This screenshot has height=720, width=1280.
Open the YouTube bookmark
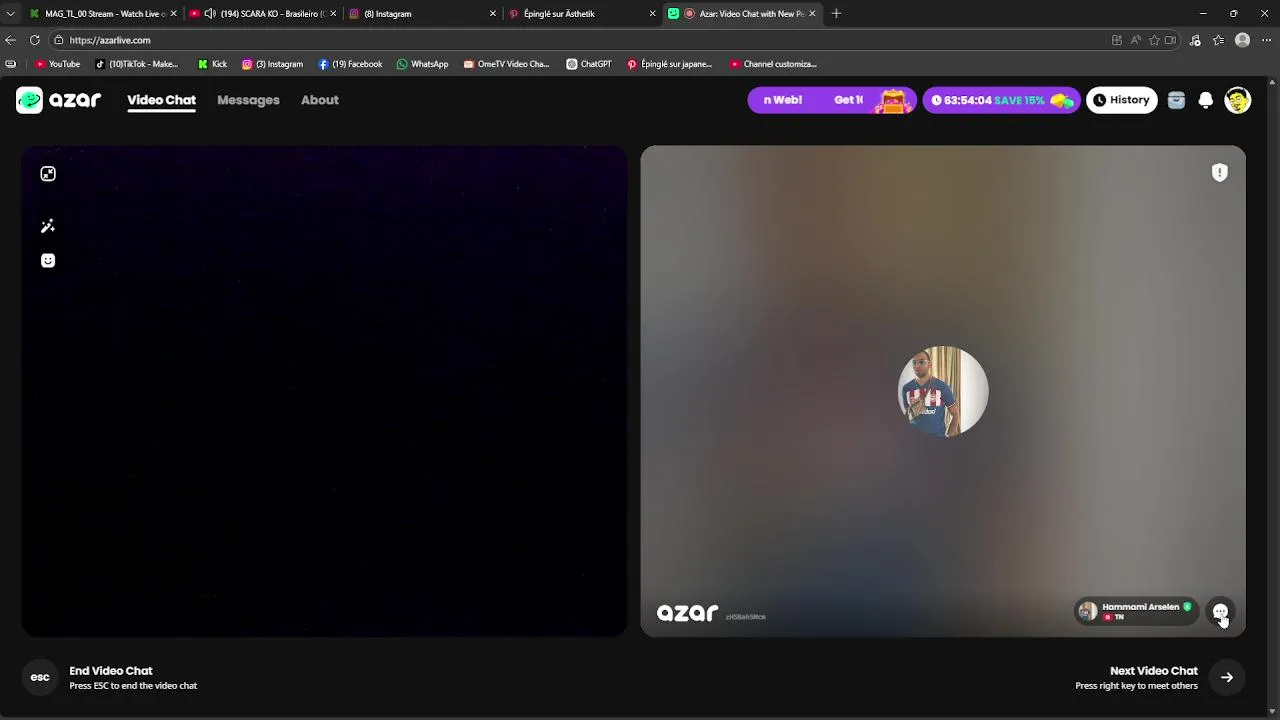(57, 64)
